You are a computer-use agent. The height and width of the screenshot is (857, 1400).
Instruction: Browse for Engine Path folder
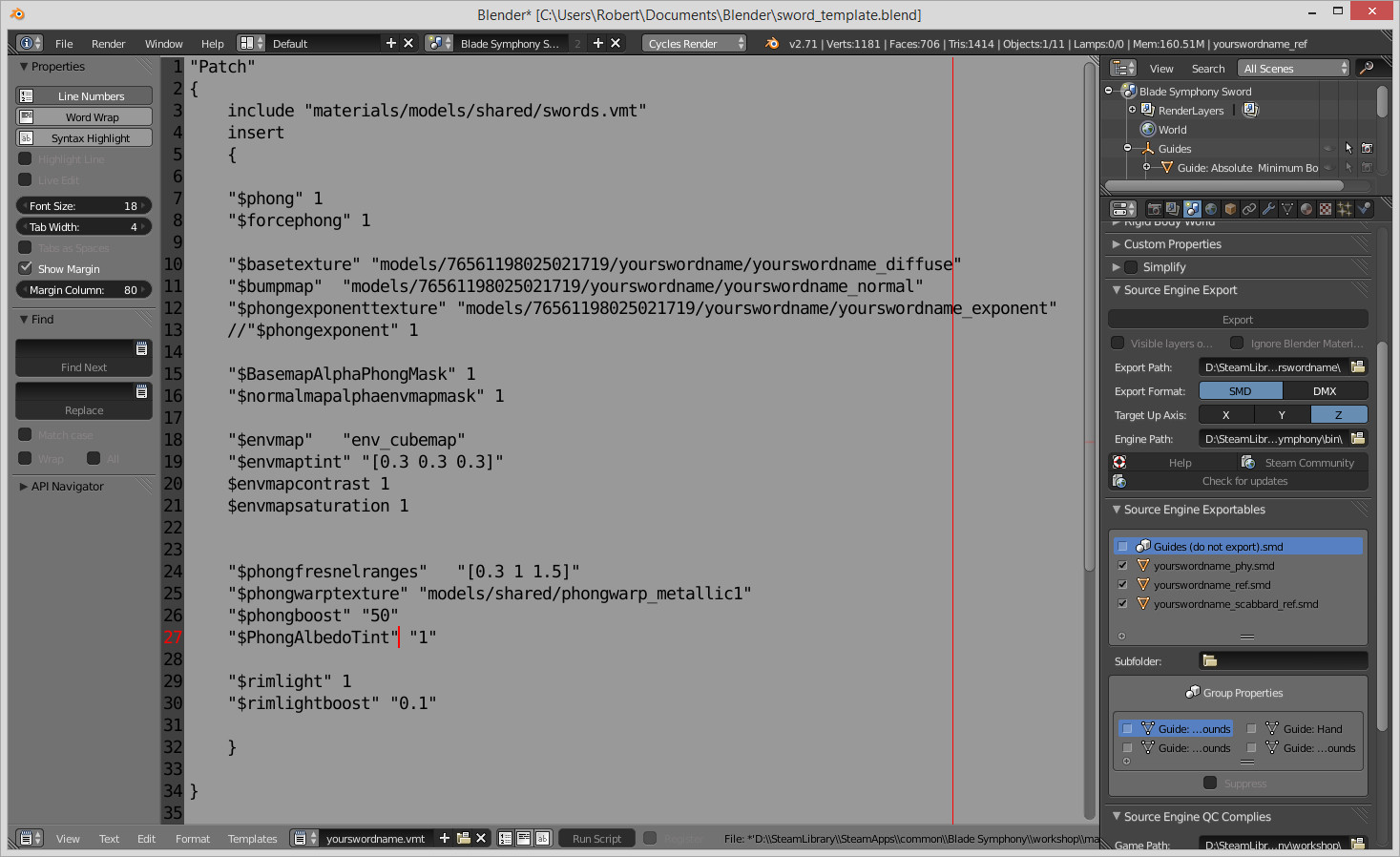point(1358,439)
